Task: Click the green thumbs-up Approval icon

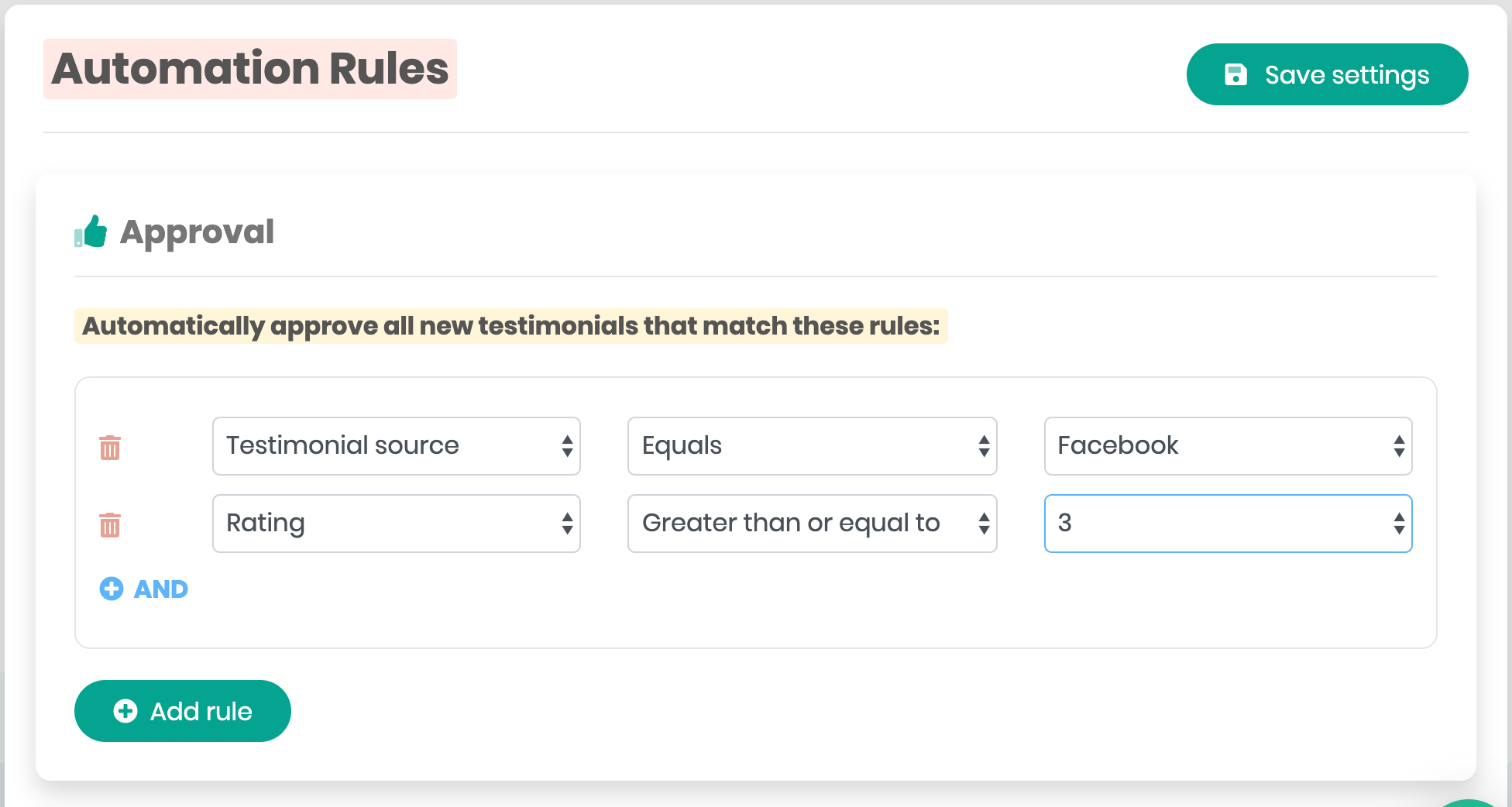Action: (91, 232)
